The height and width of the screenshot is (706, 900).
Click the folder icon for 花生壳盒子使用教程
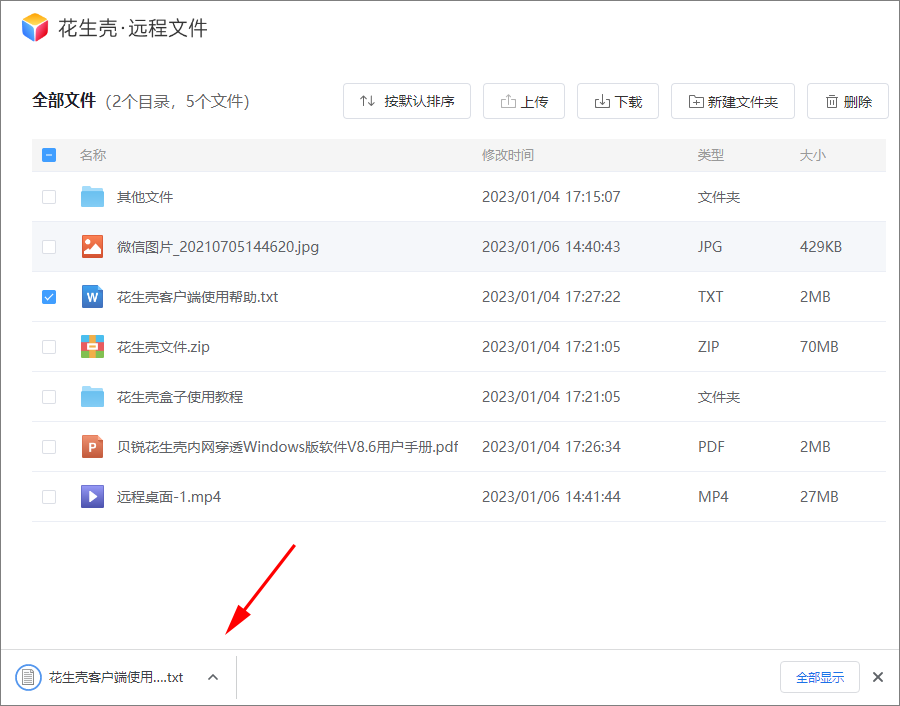point(92,397)
